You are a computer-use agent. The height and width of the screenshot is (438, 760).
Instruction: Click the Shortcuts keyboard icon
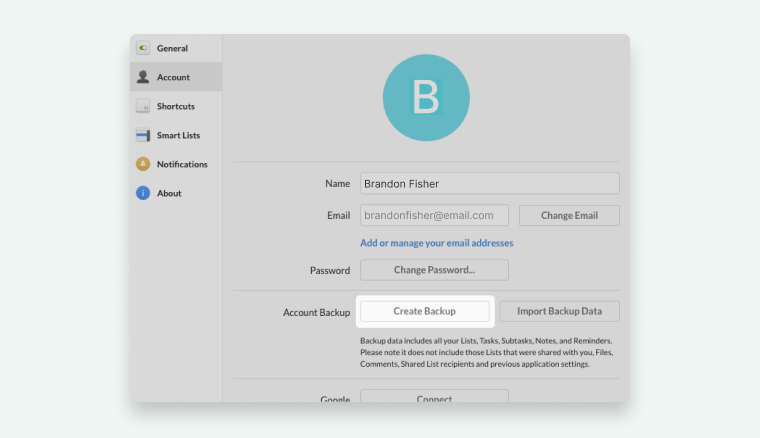pos(143,106)
